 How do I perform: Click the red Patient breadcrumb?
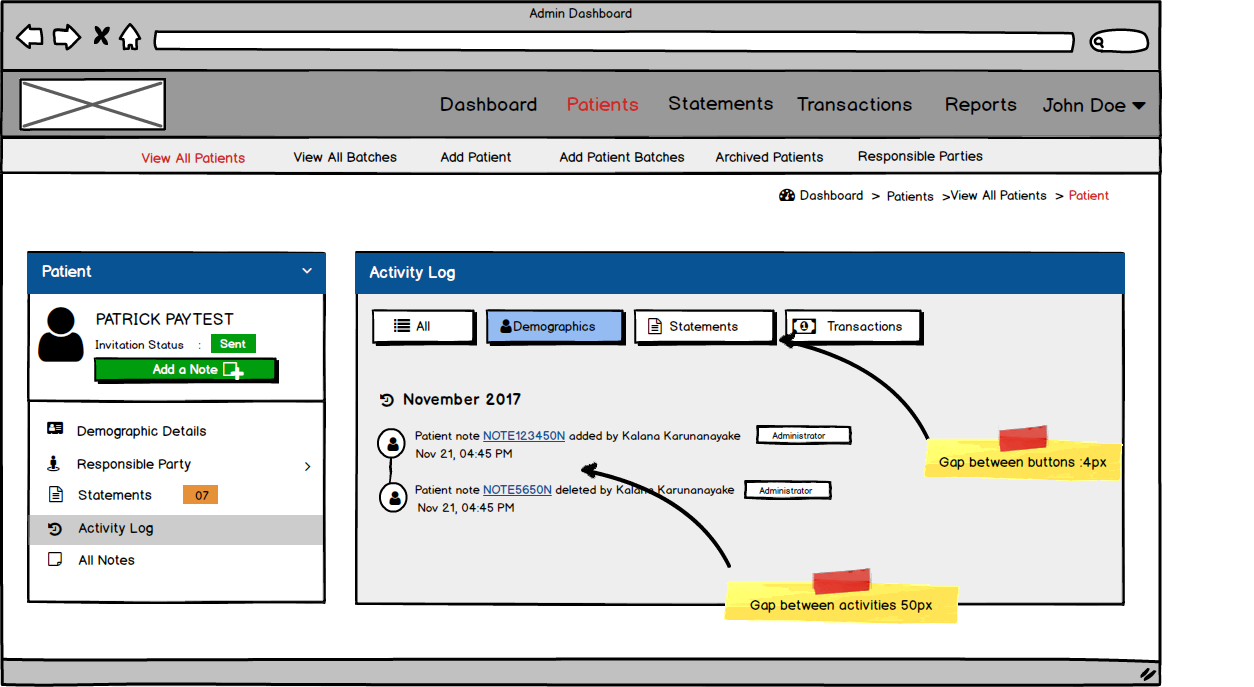[x=1089, y=196]
